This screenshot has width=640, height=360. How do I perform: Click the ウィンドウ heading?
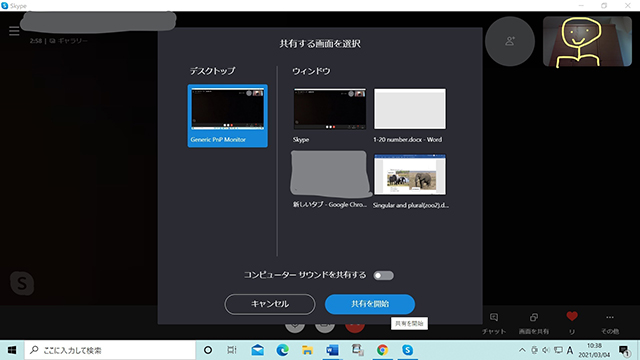click(311, 71)
